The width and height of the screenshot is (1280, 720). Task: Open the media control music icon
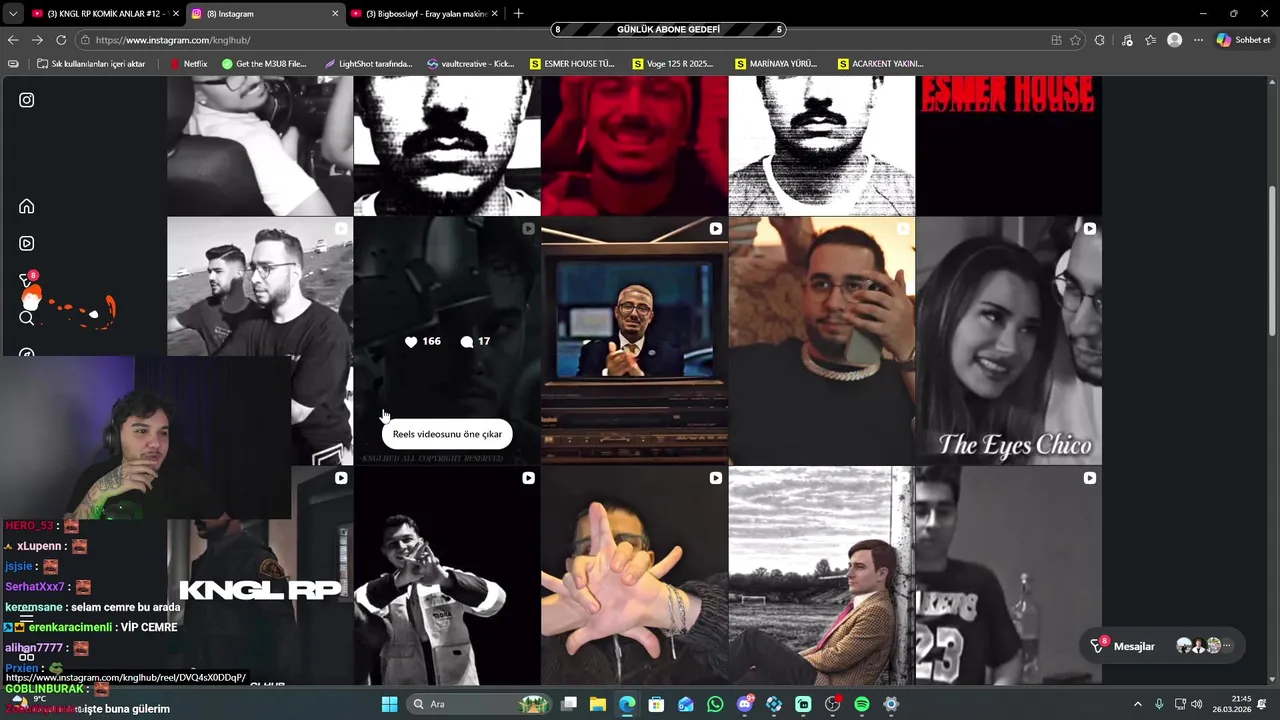(1127, 40)
